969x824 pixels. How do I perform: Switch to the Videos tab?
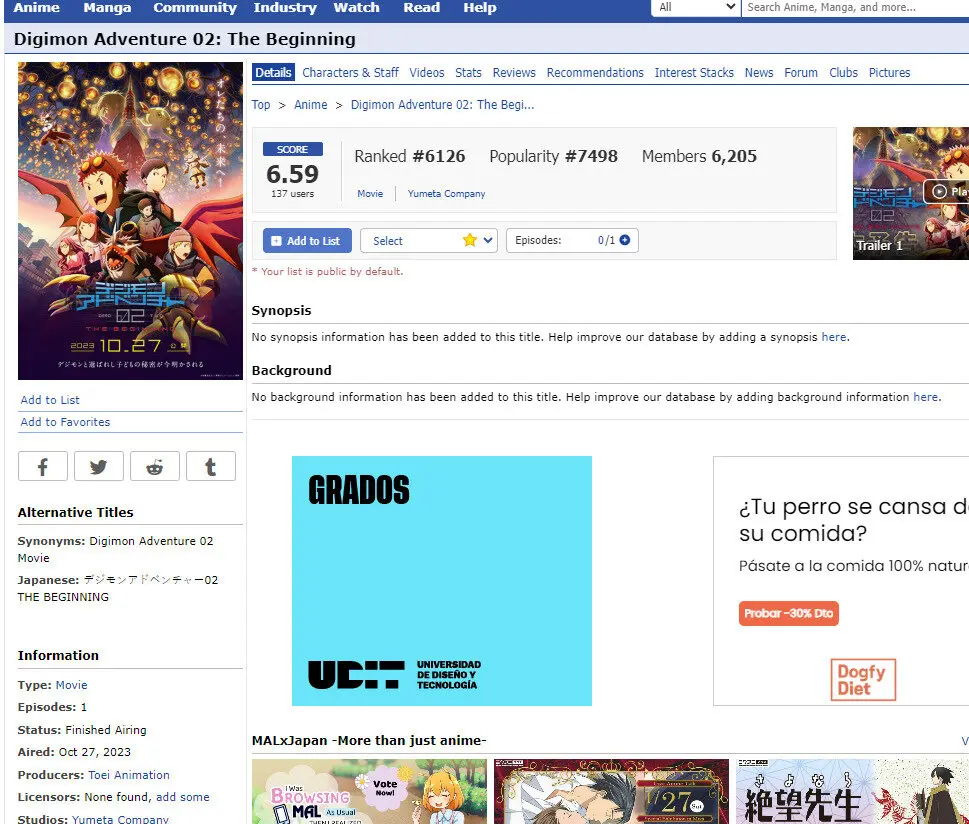point(426,72)
